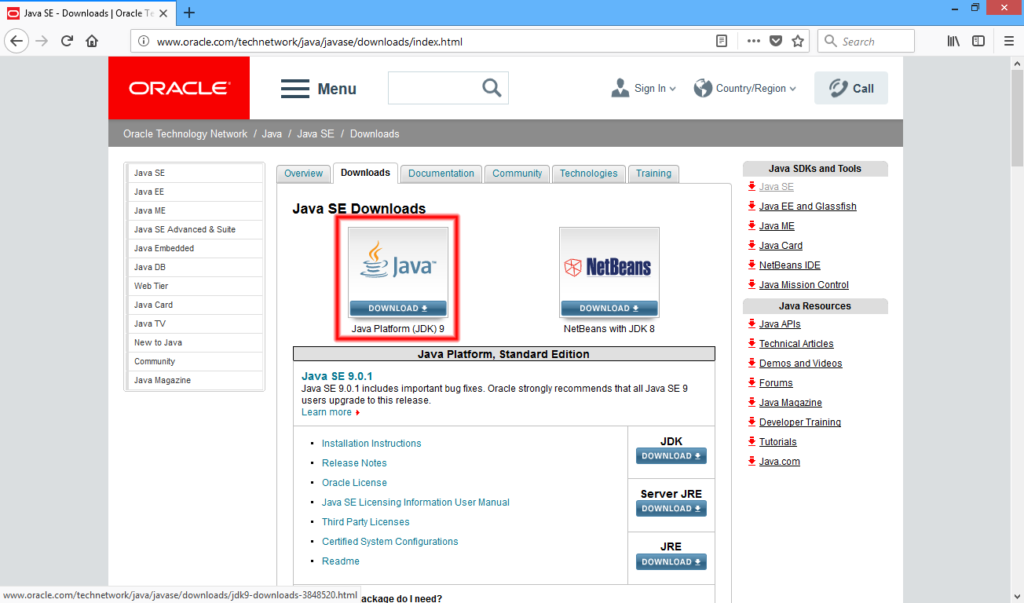Switch to the Community tab
The image size is (1024, 603).
click(x=517, y=174)
